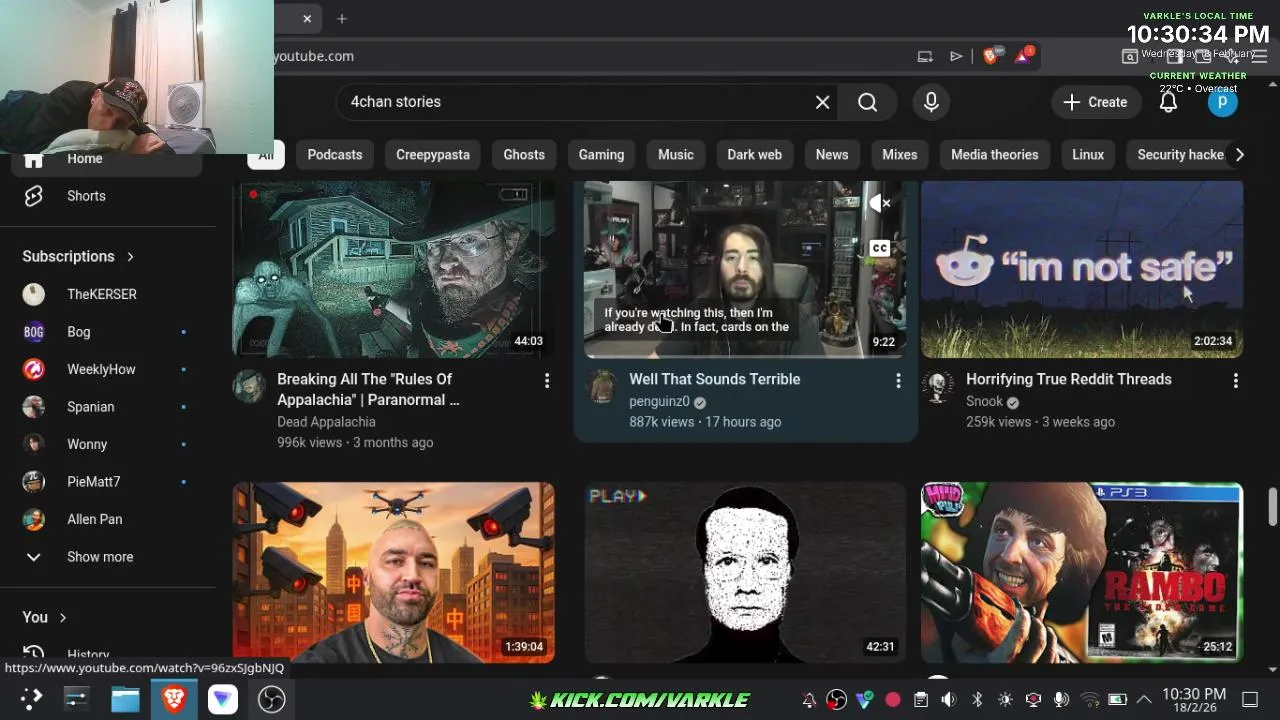
Task: Toggle the system notifications bell in tray
Action: 809,700
